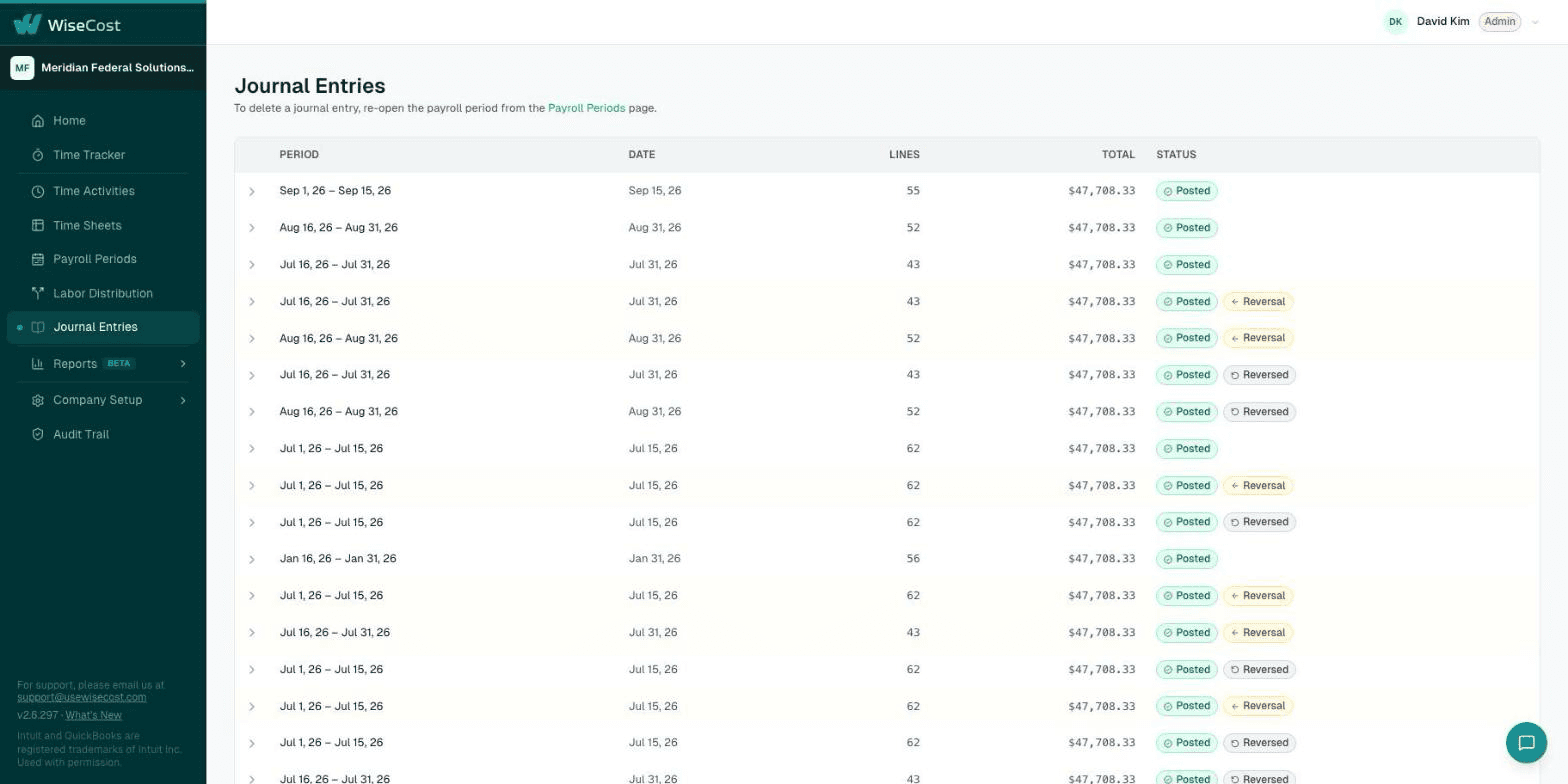Expand the Company Setup submenu chevron
Viewport: 1568px width, 784px height.
coord(183,400)
